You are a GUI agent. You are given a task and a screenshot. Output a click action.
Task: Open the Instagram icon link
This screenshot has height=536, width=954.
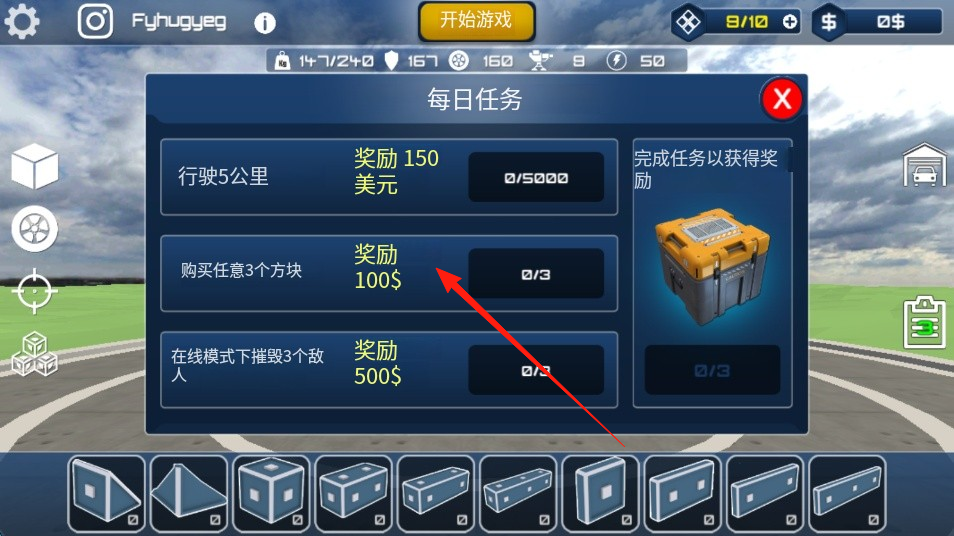pos(95,21)
